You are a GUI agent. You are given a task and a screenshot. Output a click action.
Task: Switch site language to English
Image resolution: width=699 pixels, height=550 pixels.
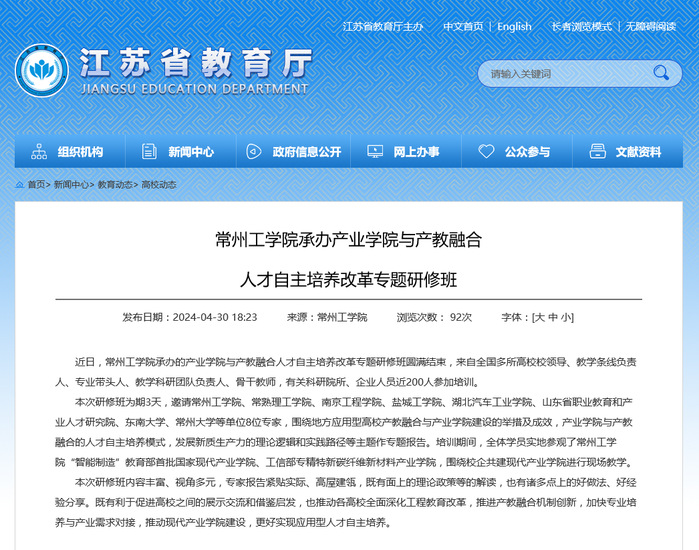point(514,27)
